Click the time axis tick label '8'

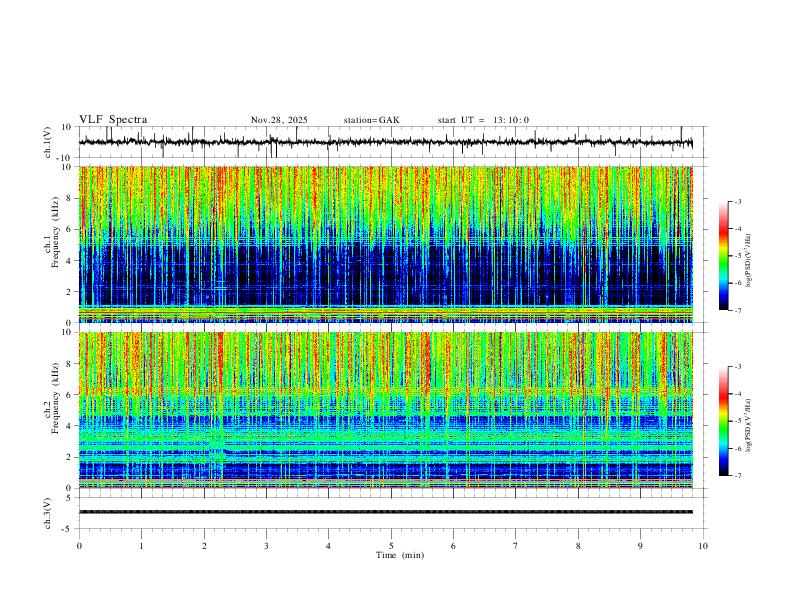578,546
